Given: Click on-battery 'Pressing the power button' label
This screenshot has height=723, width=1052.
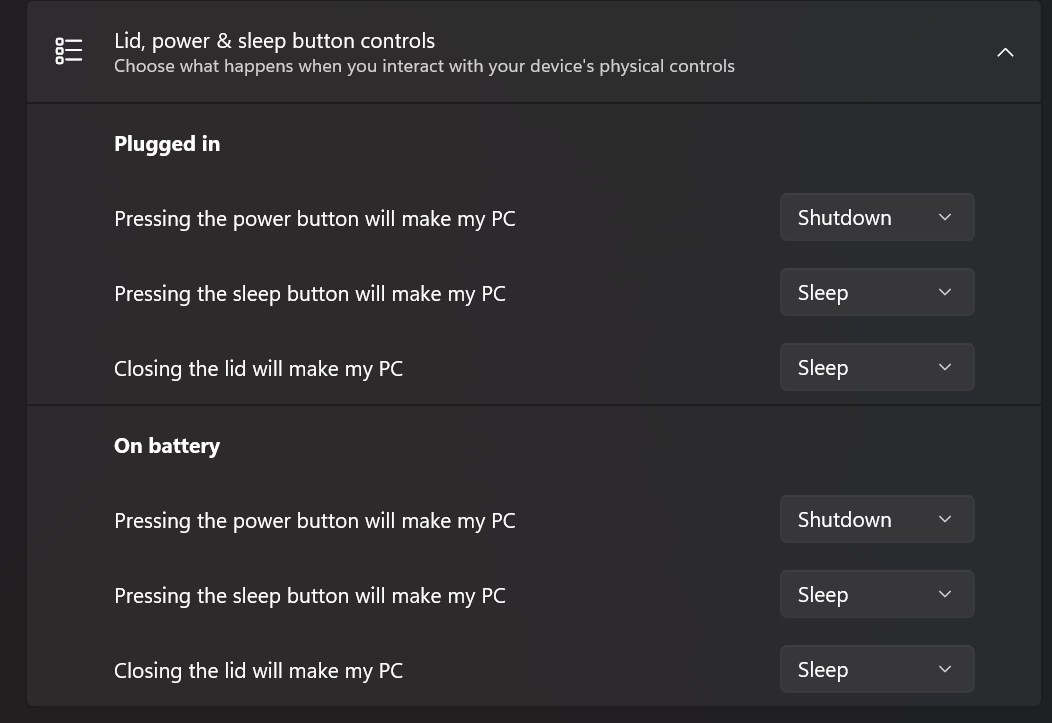Looking at the screenshot, I should pos(315,521).
